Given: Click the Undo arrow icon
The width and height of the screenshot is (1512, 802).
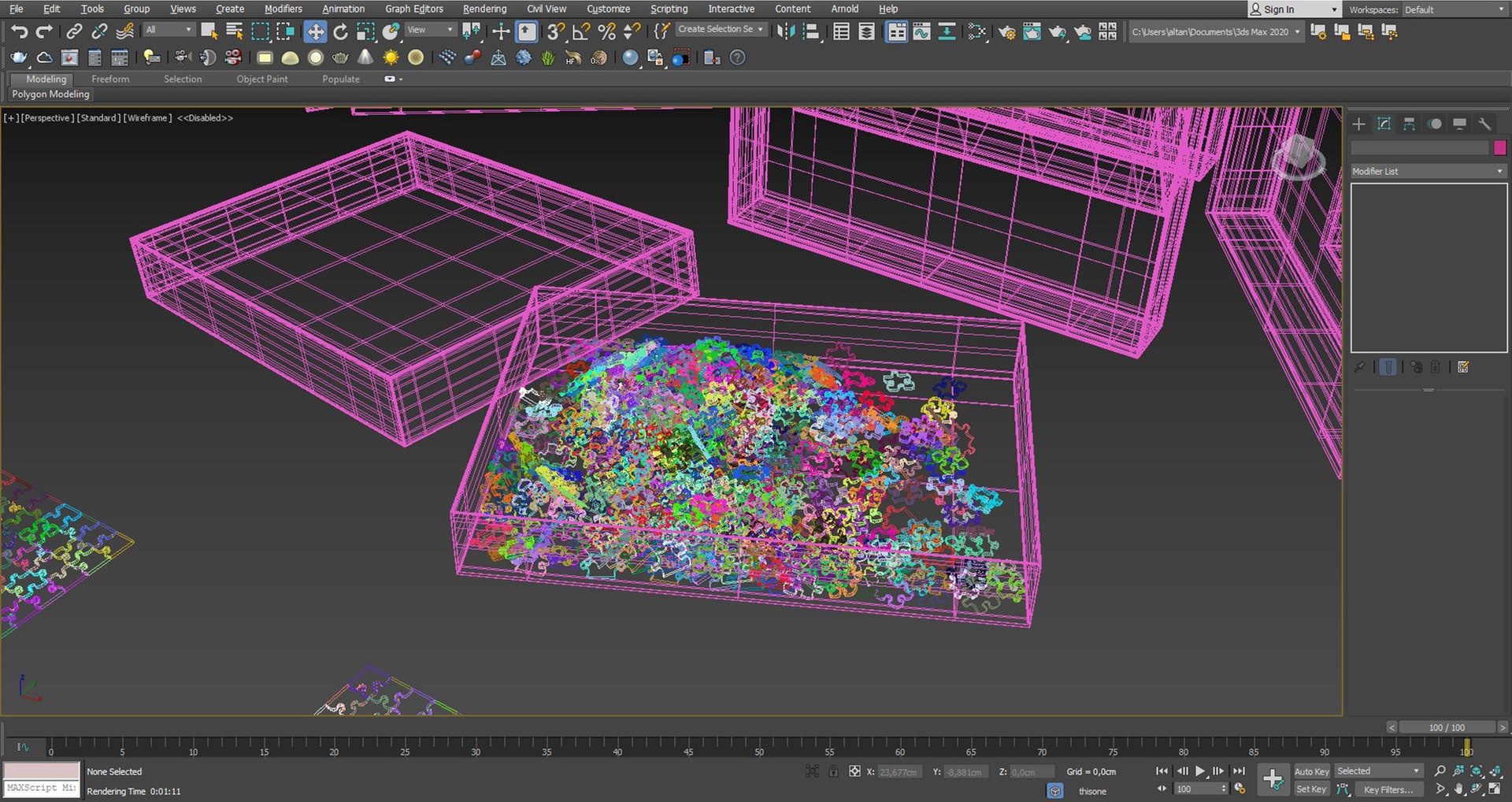Looking at the screenshot, I should (x=19, y=32).
